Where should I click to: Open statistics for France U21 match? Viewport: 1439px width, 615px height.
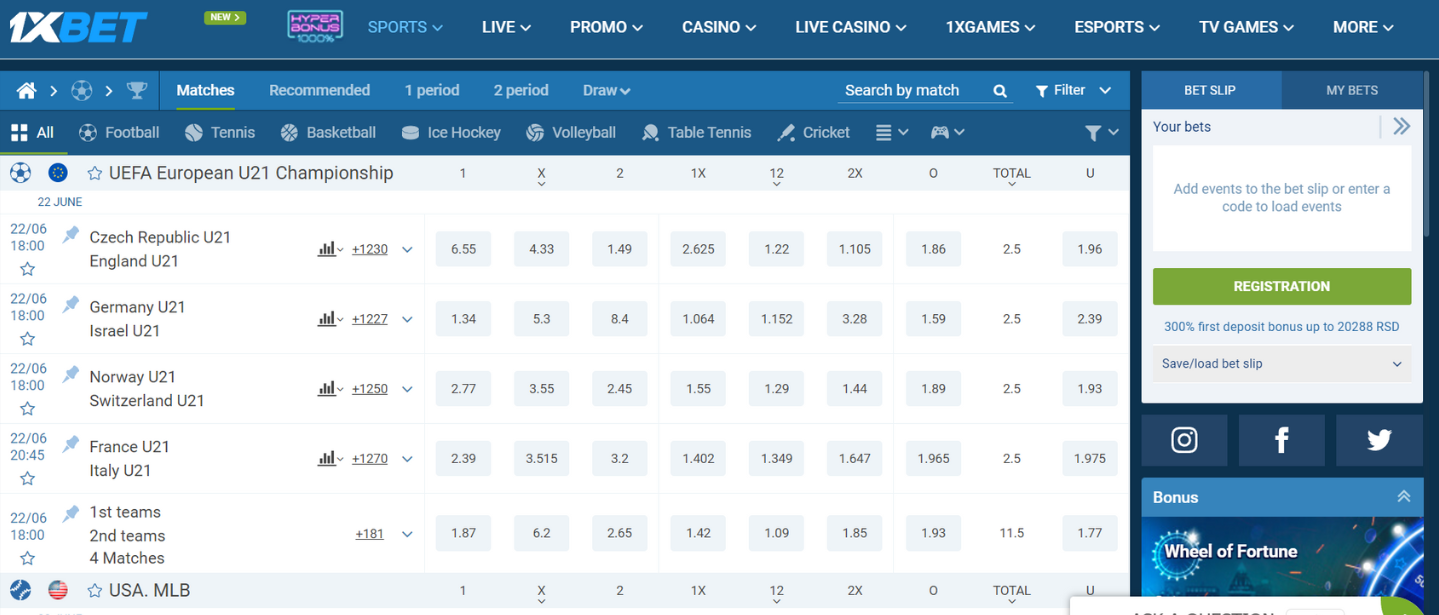[330, 459]
